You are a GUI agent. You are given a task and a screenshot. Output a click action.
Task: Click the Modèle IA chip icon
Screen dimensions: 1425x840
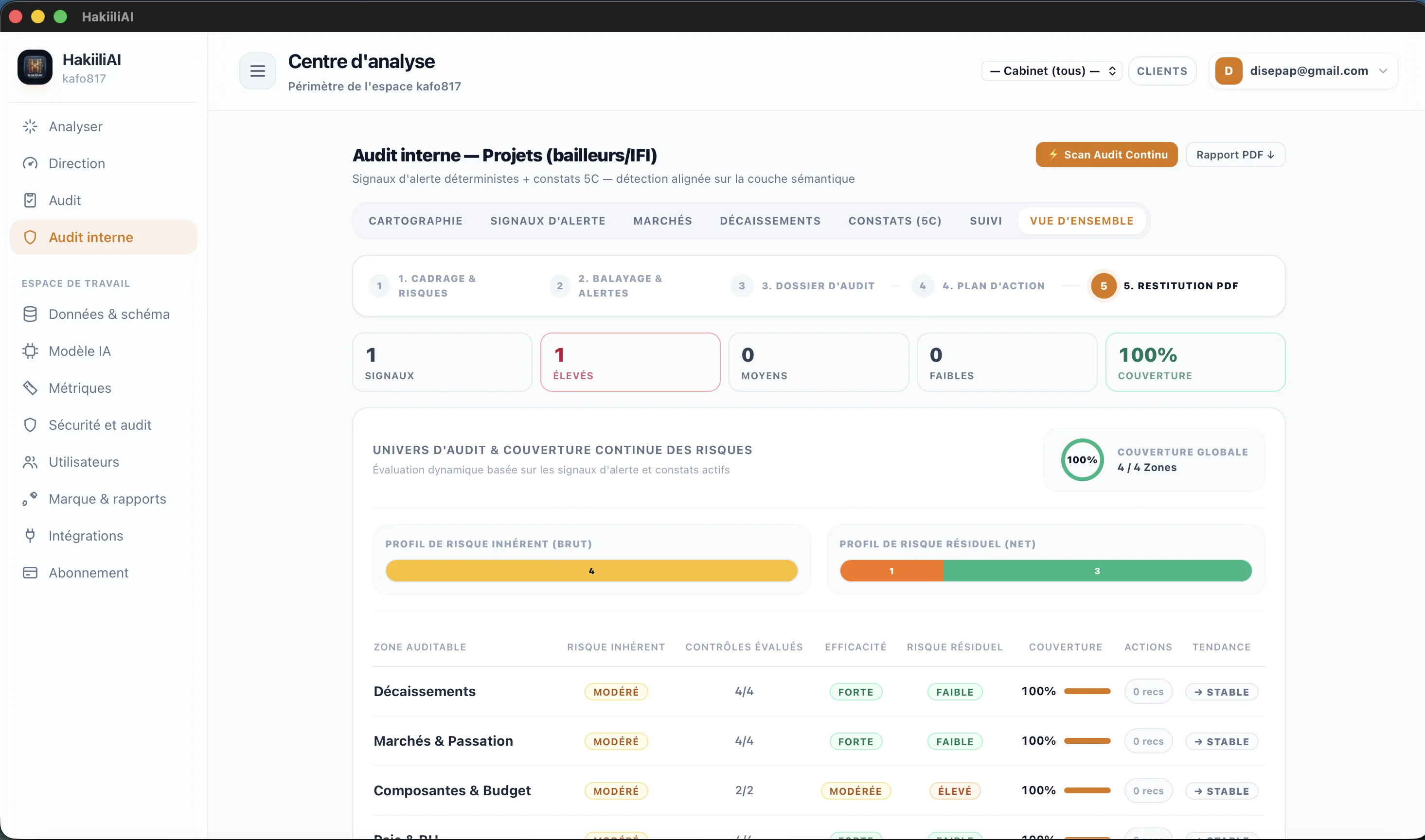tap(30, 351)
